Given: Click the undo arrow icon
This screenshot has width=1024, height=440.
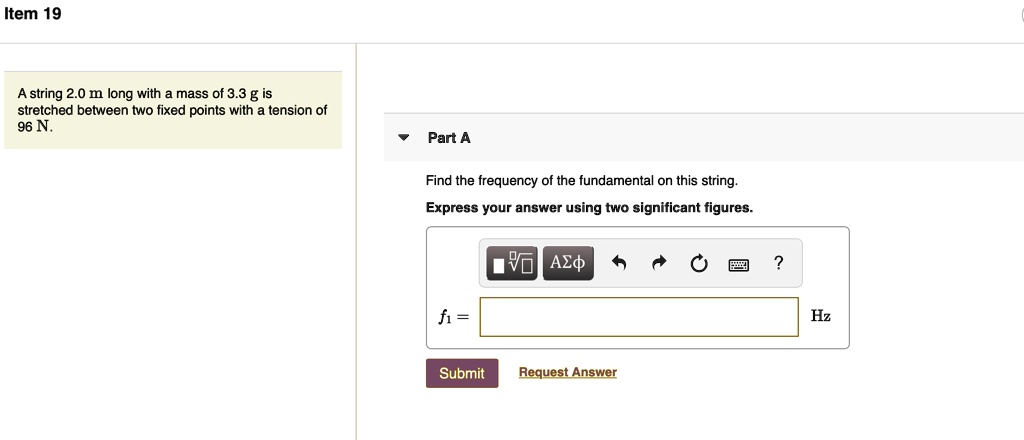Looking at the screenshot, I should point(619,264).
